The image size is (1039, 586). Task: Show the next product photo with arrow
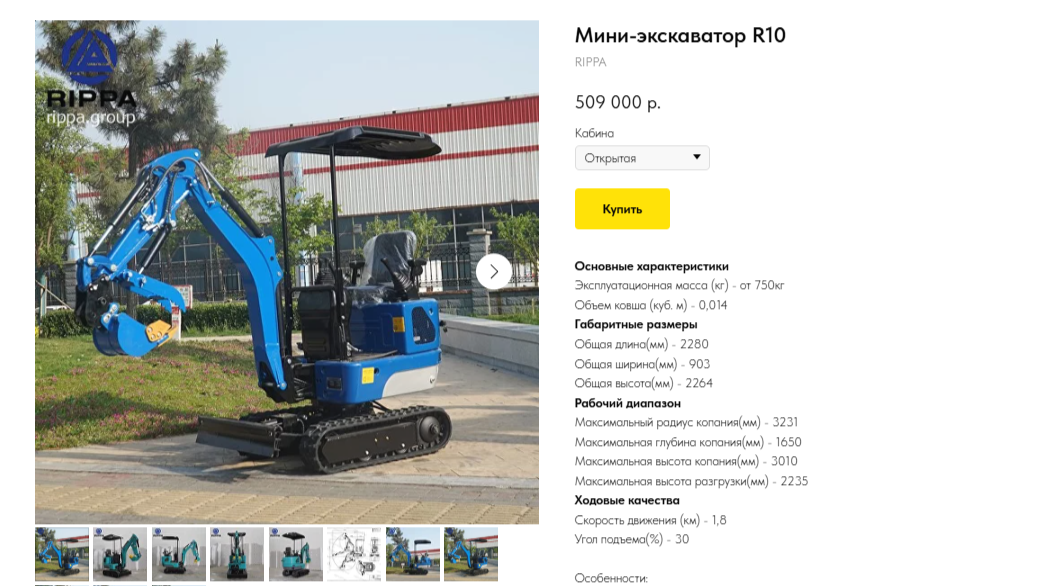494,271
